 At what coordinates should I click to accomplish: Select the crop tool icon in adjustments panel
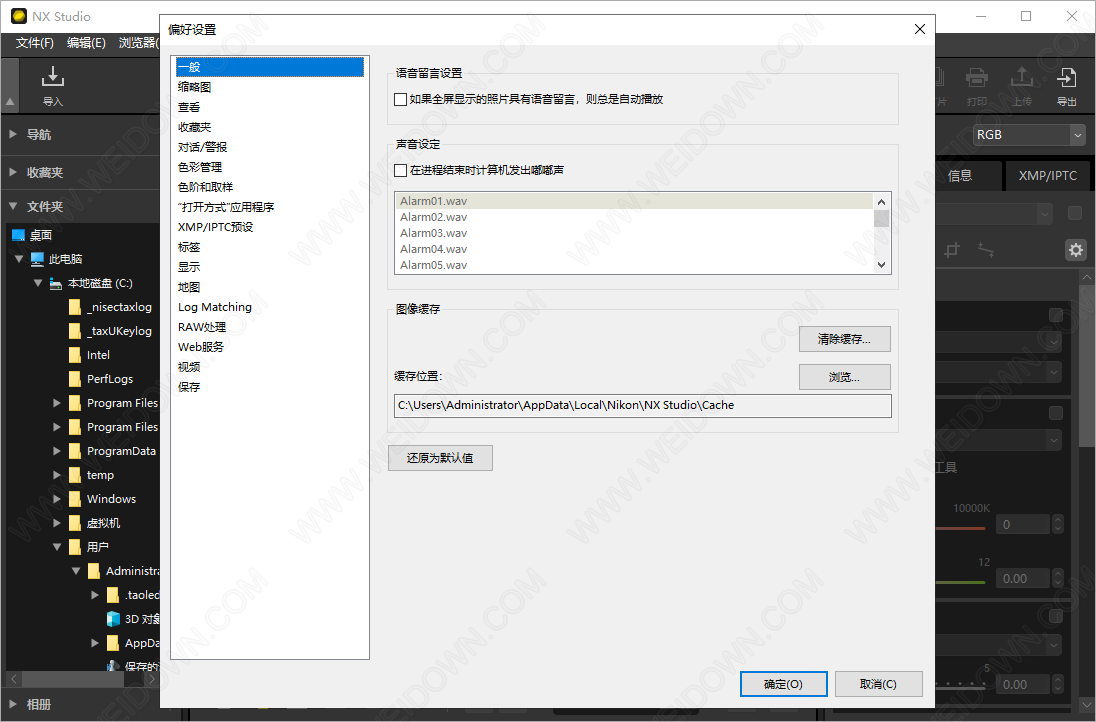click(952, 250)
